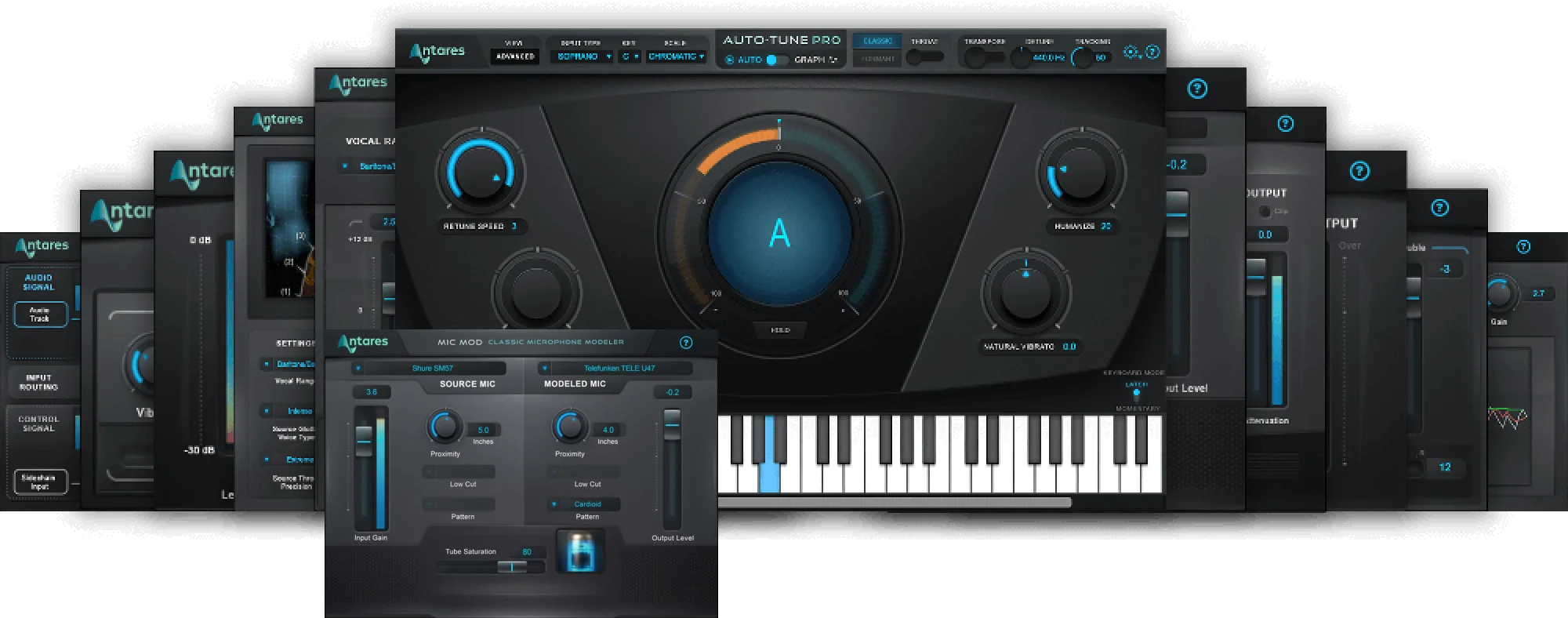The image size is (1568, 618).
Task: Click the Humanize knob
Action: point(1081,173)
